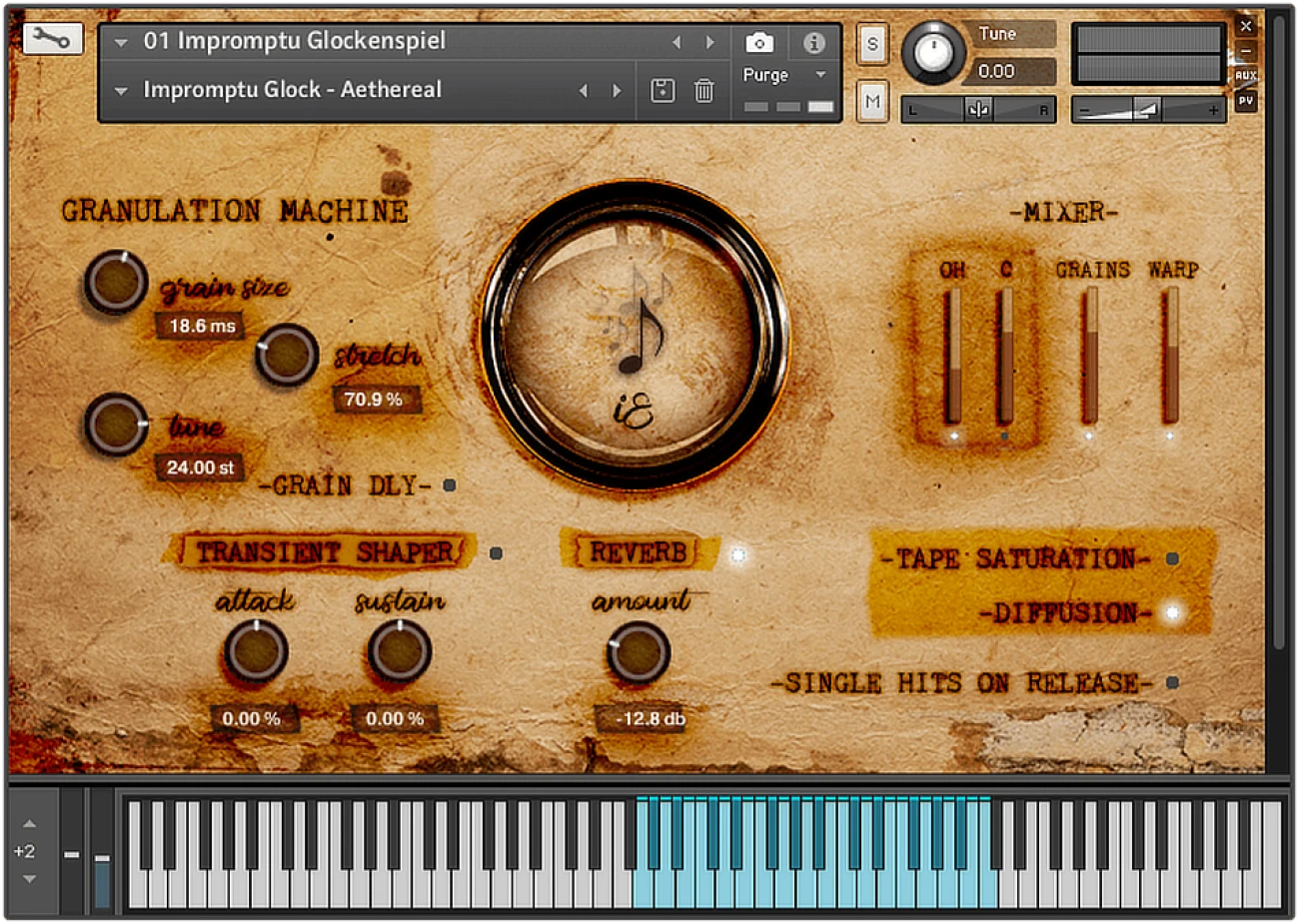Click the GRAINS mixer fader
The width and height of the screenshot is (1299, 924).
(1090, 355)
